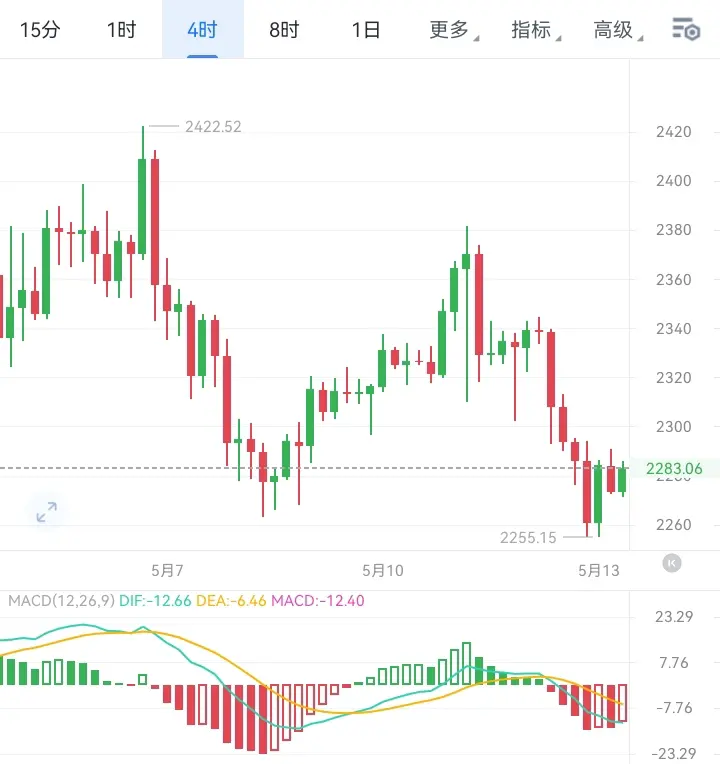
Task: Click the 5月13 date axis label
Action: [x=599, y=570]
